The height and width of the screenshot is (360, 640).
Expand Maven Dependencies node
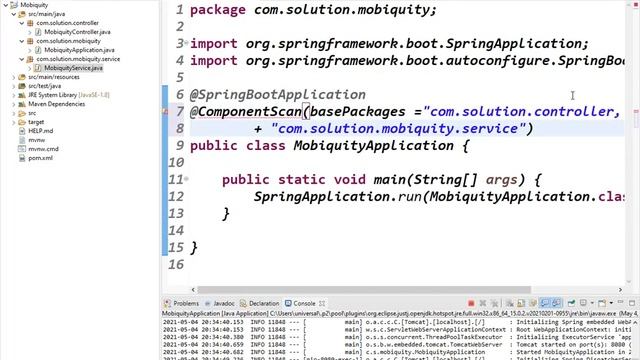(13, 104)
